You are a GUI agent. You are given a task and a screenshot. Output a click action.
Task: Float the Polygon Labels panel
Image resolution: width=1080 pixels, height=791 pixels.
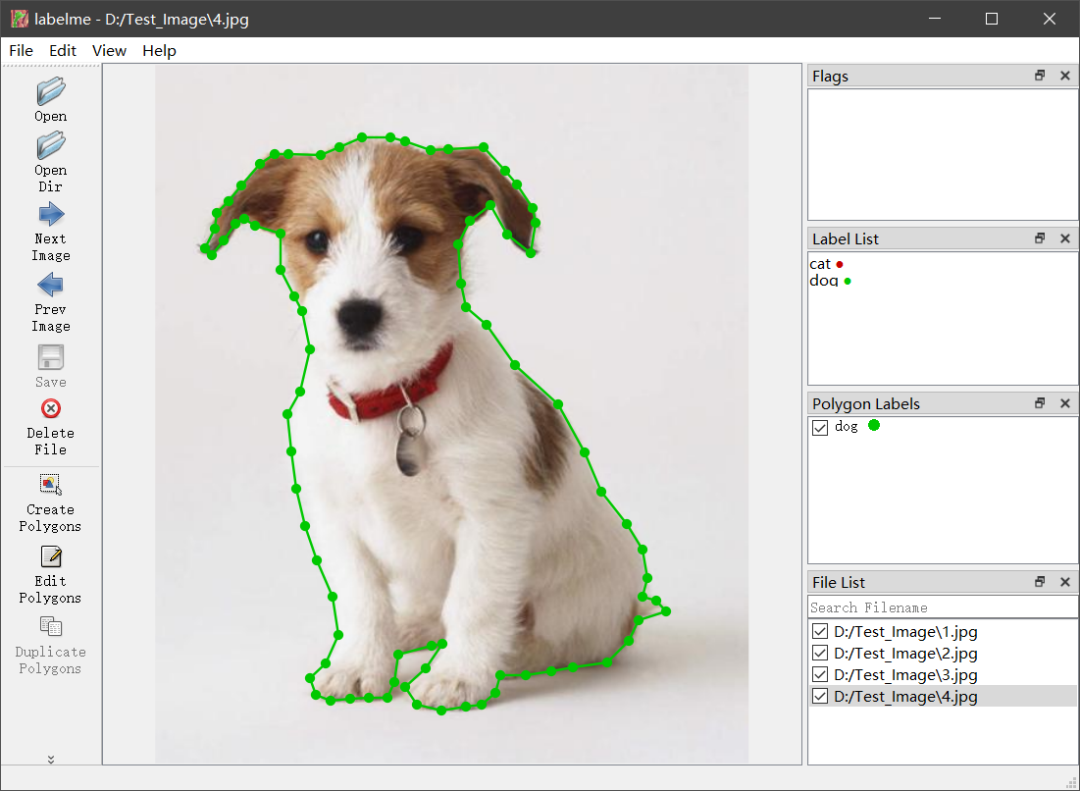coord(1040,403)
